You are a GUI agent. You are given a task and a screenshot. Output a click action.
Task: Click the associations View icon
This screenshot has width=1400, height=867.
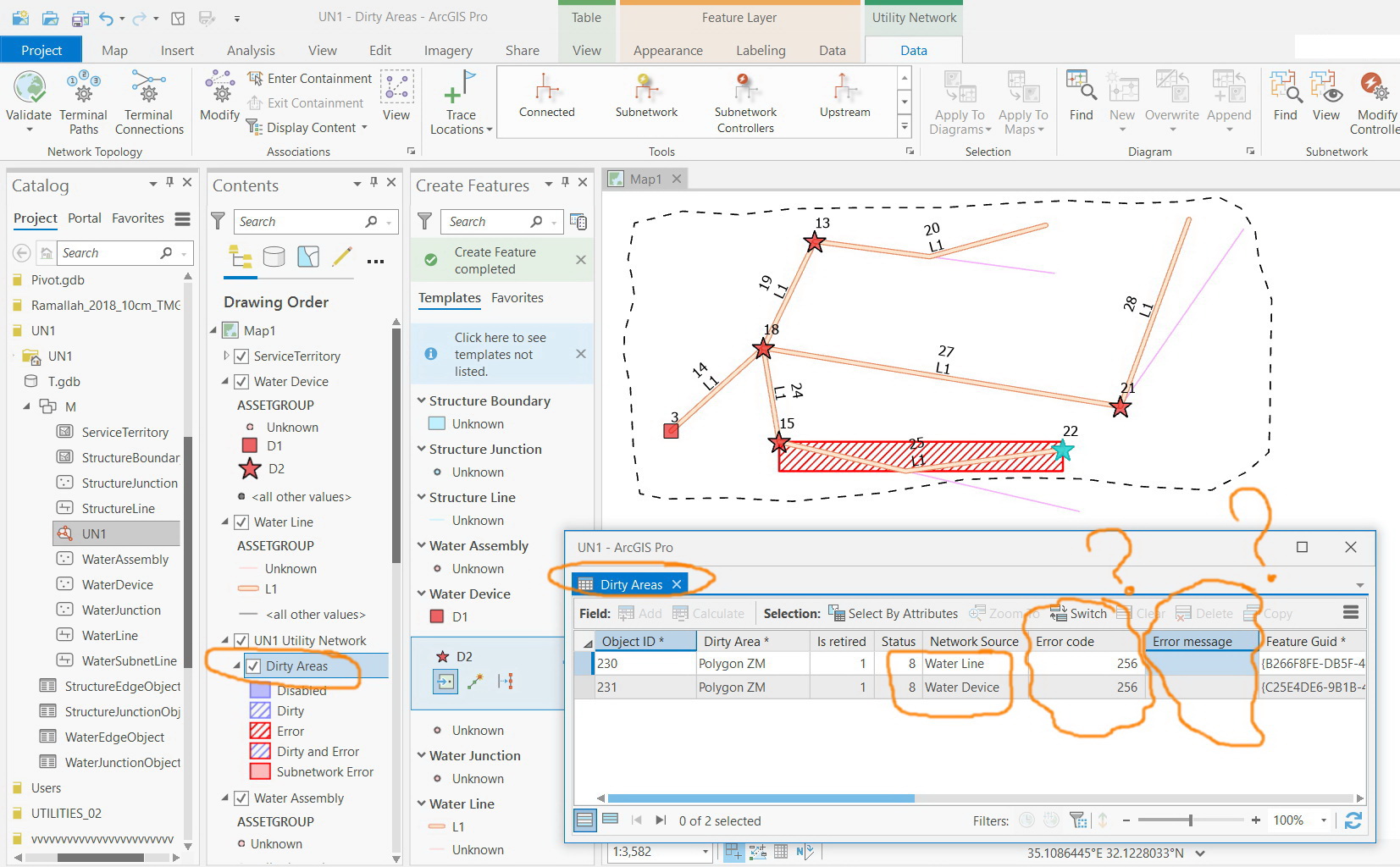click(x=396, y=87)
